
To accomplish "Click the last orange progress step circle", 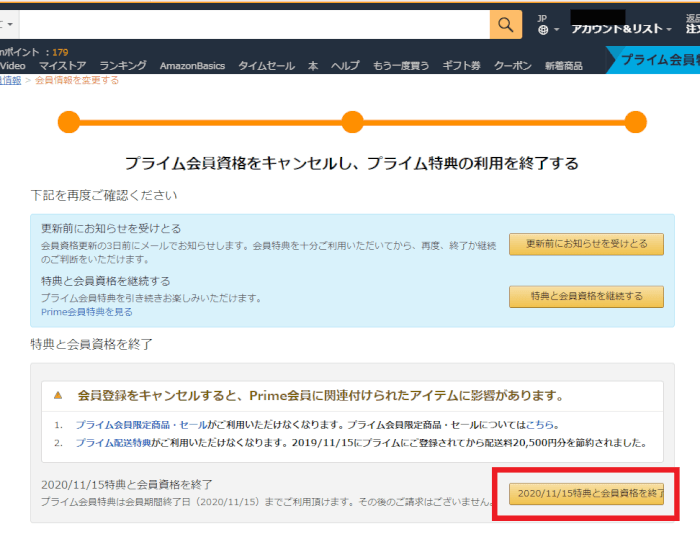I will point(635,122).
